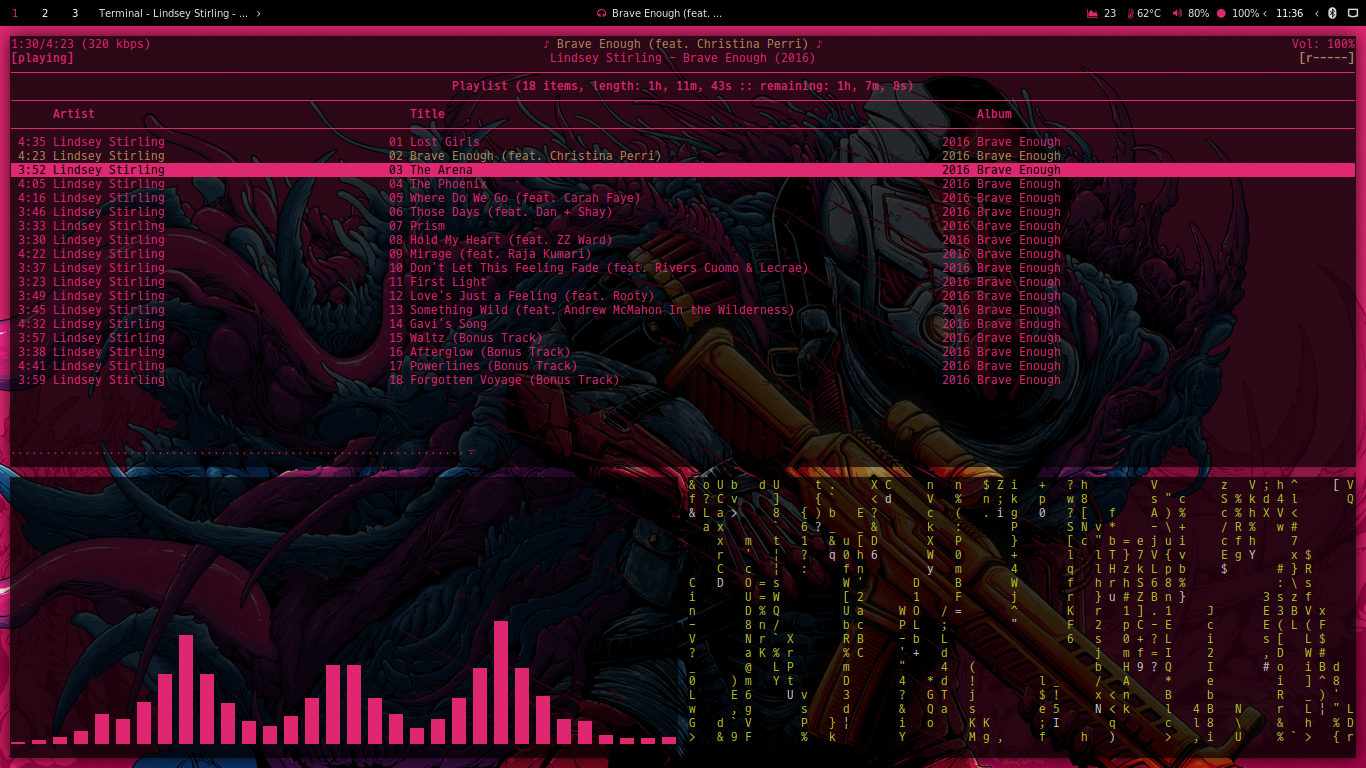1366x768 pixels.
Task: Expand chevron left of clock 11:36
Action: point(1266,13)
